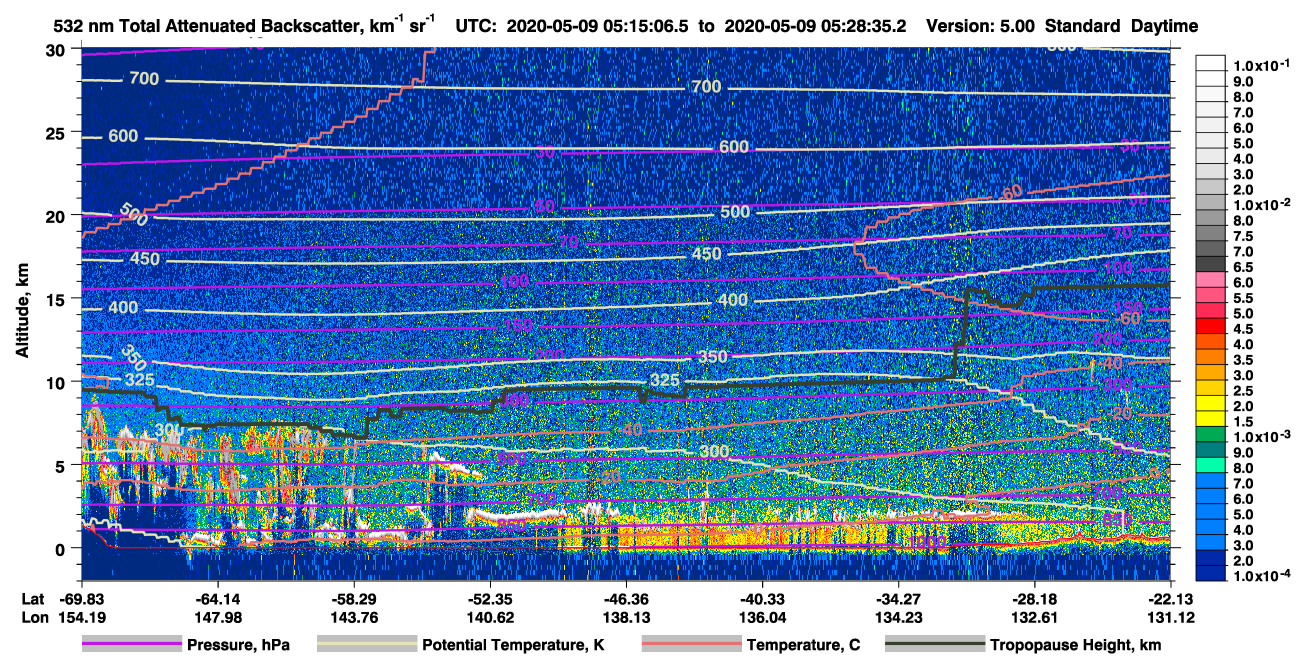Click longitude value 134.23

click(898, 617)
